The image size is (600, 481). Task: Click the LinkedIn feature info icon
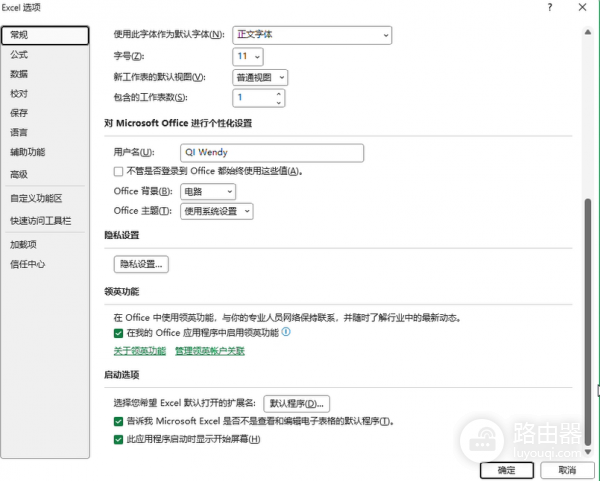pos(286,332)
